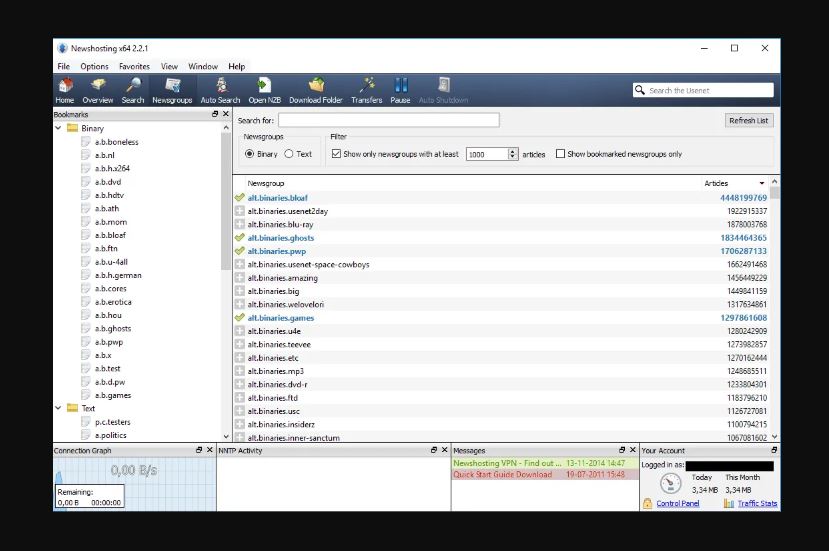Open the Control Panel link
Screen dimensions: 829x551
point(678,503)
